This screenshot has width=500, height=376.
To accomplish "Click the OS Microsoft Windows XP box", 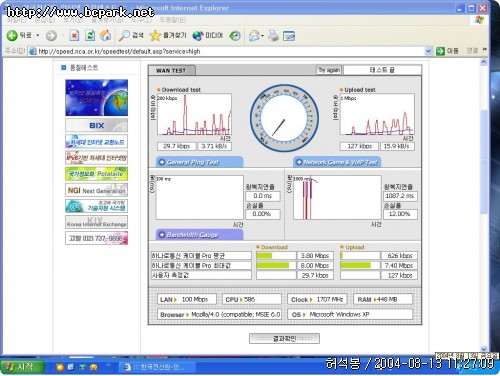I will tap(350, 314).
